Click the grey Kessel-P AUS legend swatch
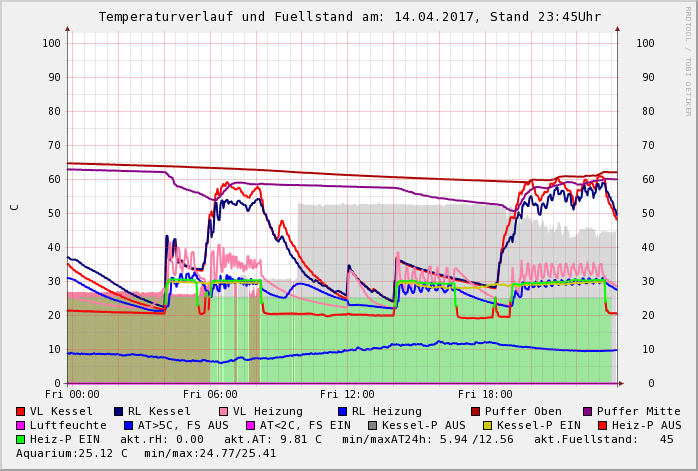Image resolution: width=698 pixels, height=471 pixels. (x=372, y=425)
